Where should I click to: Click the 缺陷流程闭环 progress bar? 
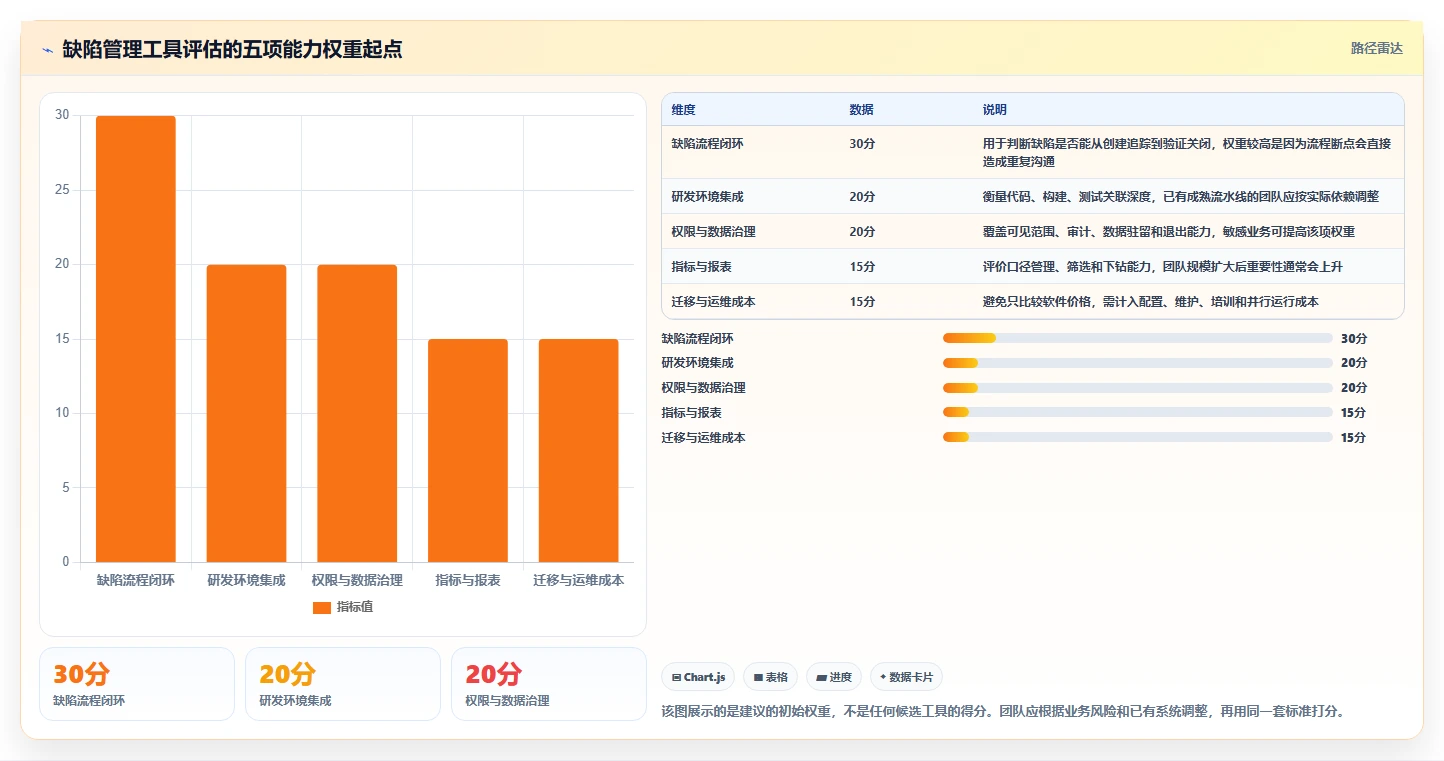pyautogui.click(x=1138, y=338)
